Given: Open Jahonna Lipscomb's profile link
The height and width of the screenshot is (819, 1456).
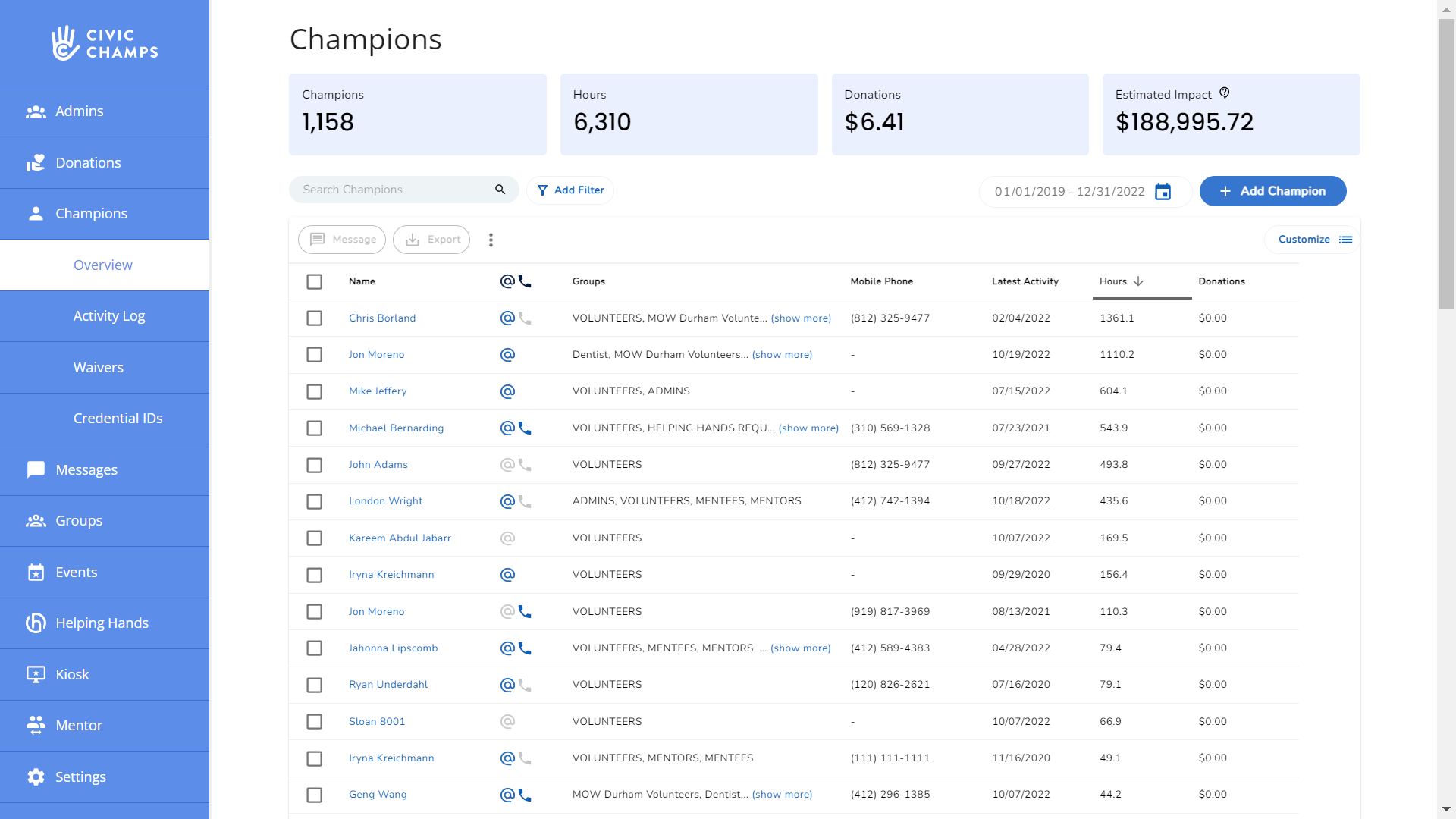Looking at the screenshot, I should [x=393, y=648].
